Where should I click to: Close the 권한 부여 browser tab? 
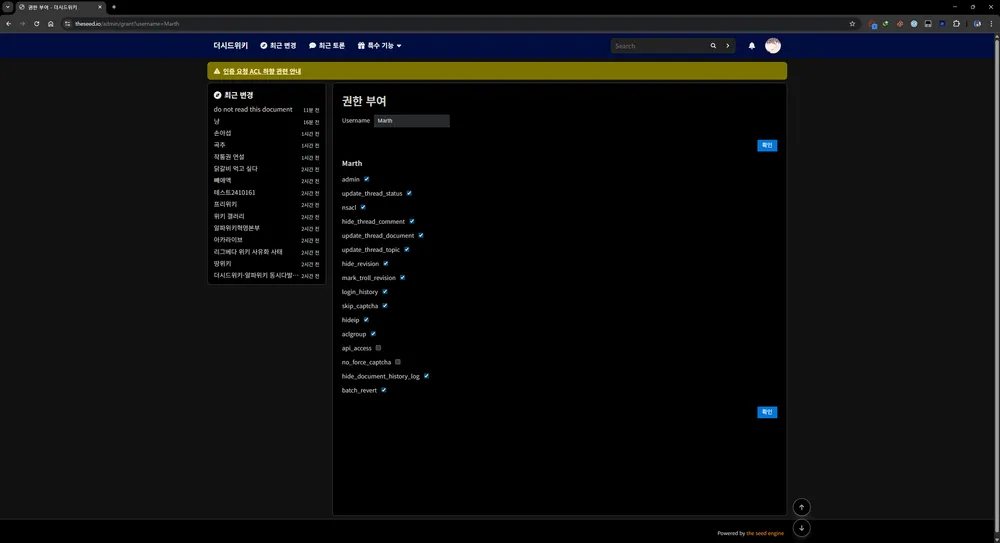pyautogui.click(x=99, y=7)
